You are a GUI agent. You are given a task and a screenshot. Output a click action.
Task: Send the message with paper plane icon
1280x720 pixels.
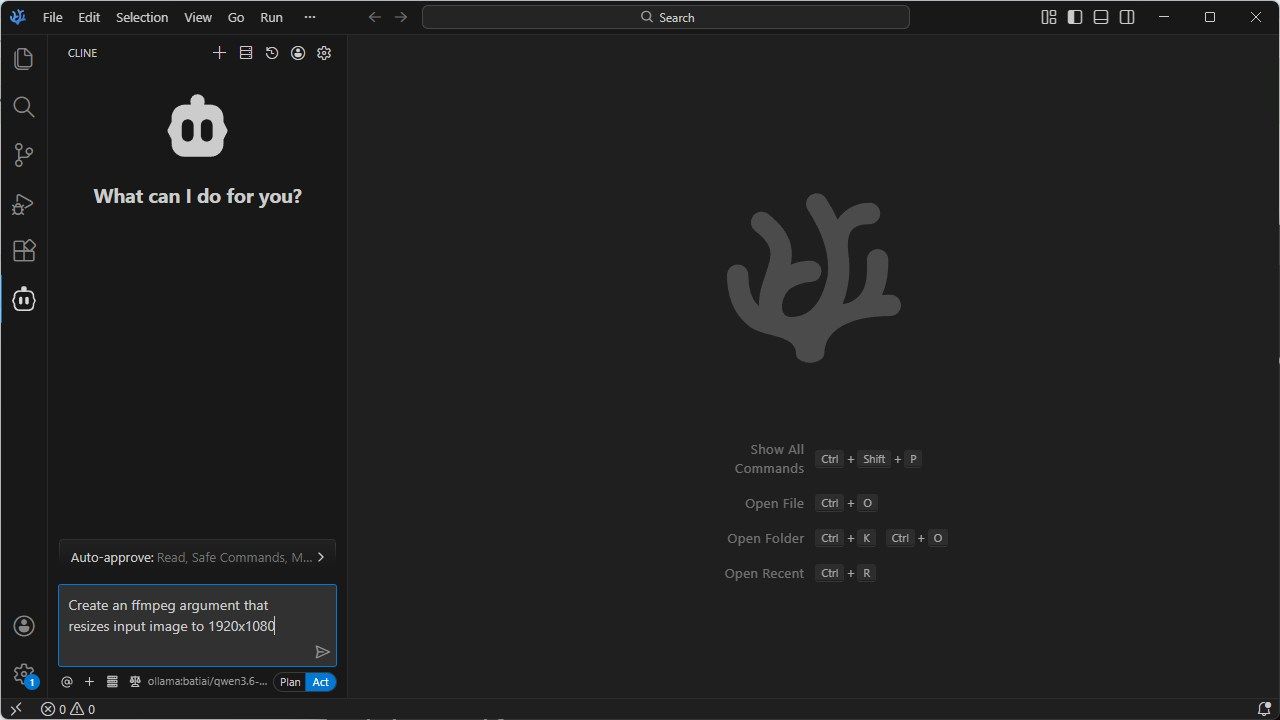(x=322, y=652)
